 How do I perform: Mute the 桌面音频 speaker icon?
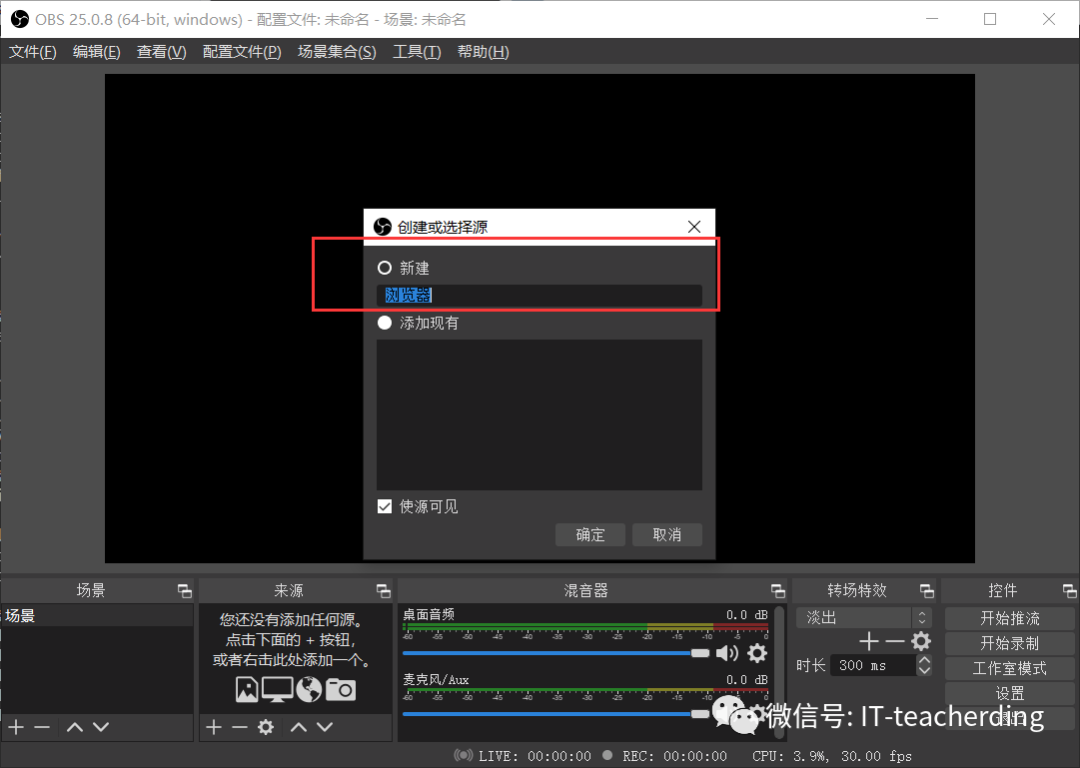(x=727, y=653)
